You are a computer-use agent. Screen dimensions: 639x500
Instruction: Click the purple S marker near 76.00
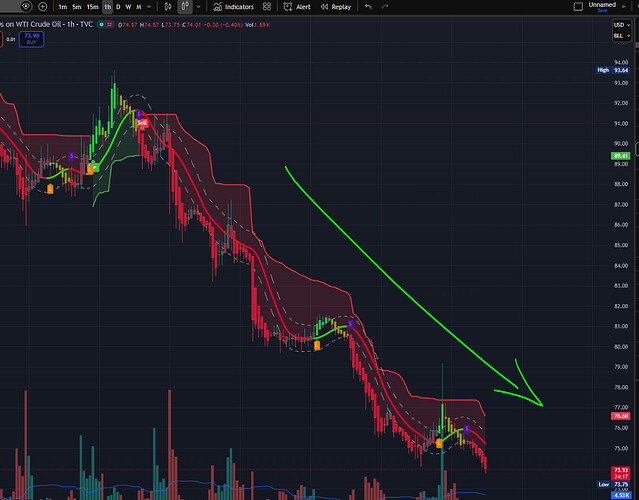tap(467, 429)
